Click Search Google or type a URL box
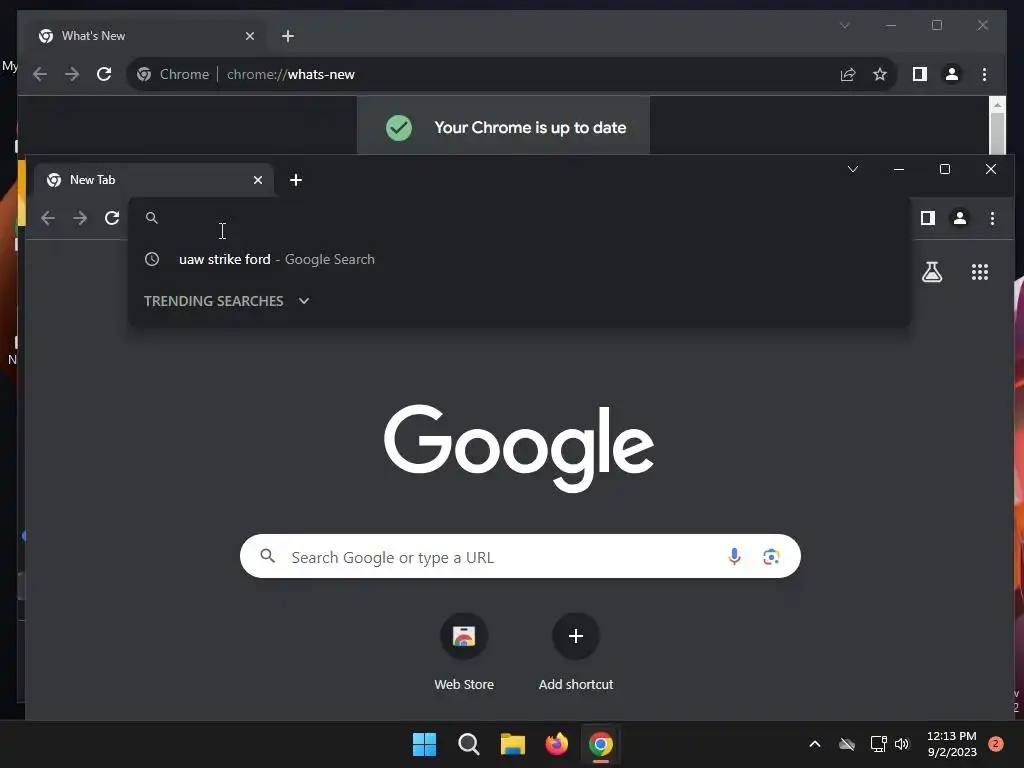 (x=520, y=556)
